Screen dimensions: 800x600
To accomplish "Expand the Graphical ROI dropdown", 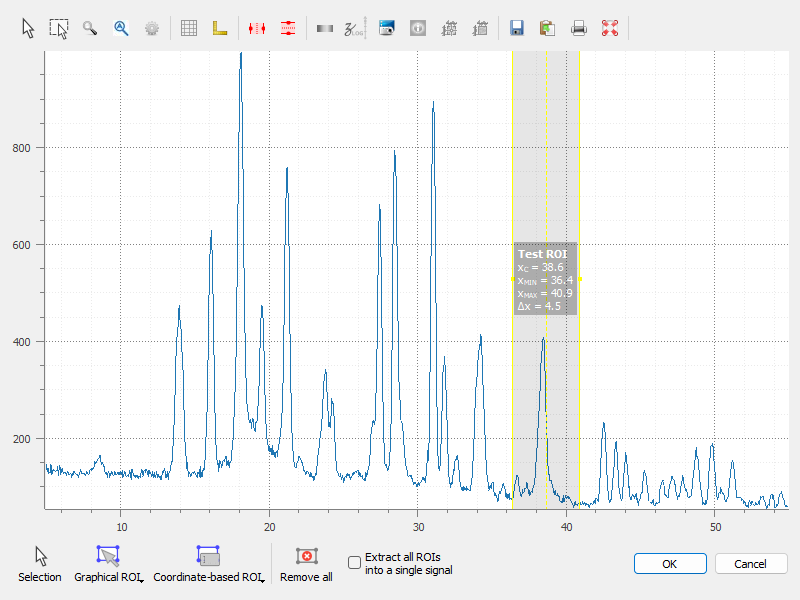I will (141, 579).
